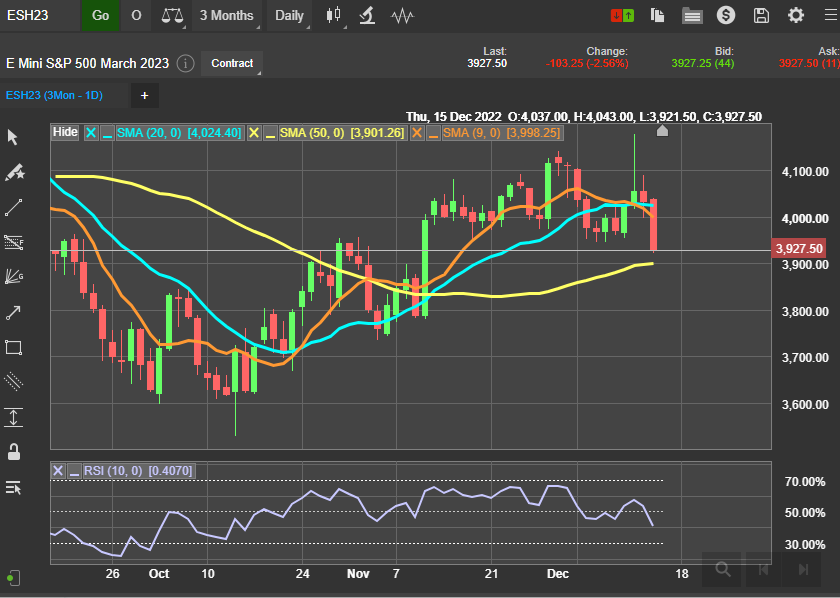The image size is (840, 598).
Task: Open the O options chain button
Action: (136, 16)
